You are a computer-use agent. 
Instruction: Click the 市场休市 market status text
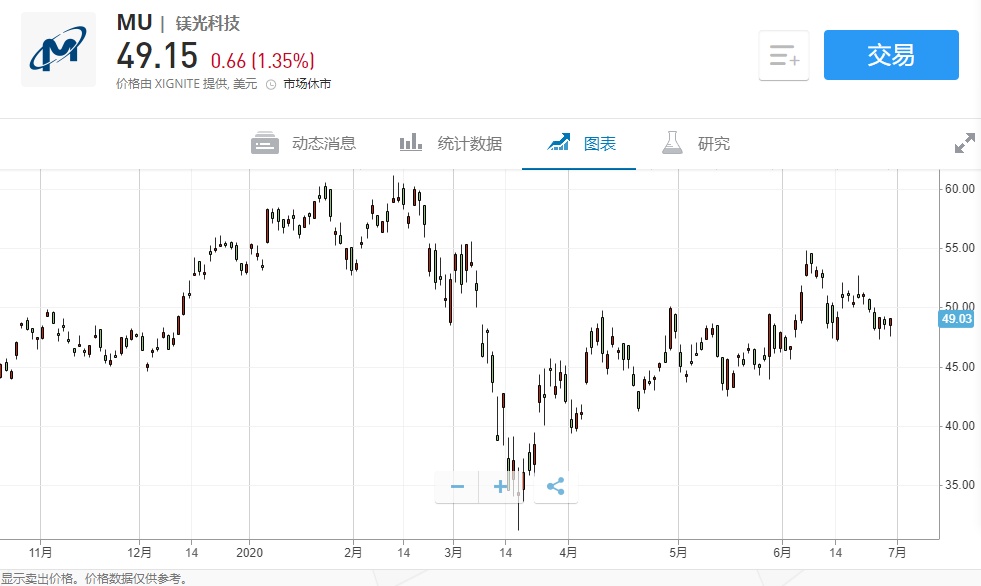pos(307,85)
